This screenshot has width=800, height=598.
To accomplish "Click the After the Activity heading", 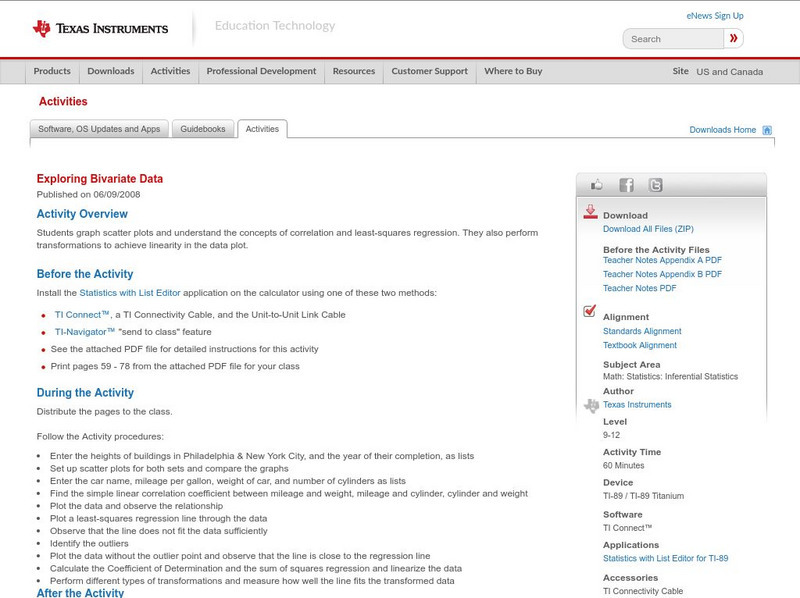I will click(x=80, y=592).
